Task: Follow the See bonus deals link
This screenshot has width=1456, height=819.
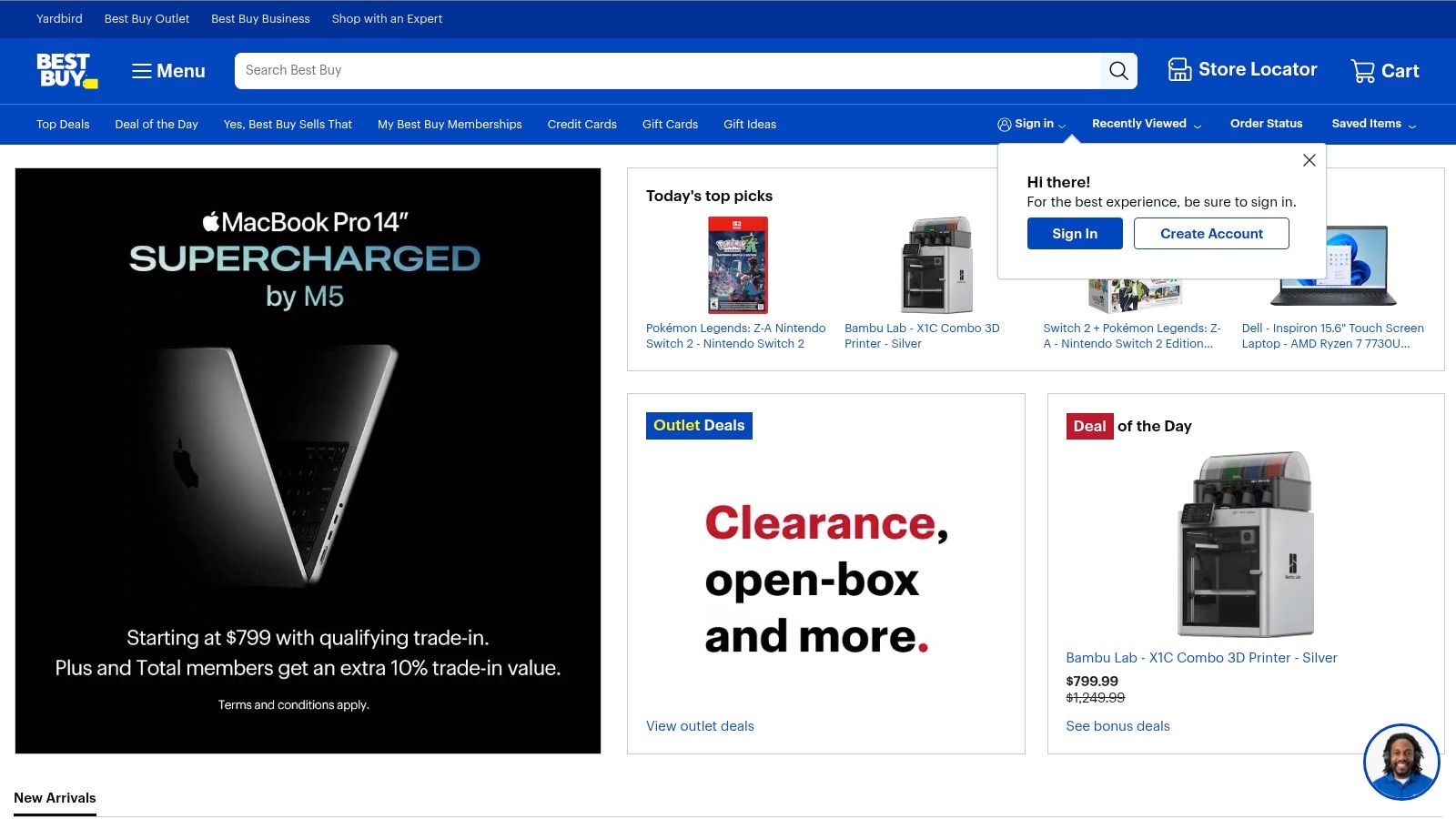Action: coord(1117,725)
